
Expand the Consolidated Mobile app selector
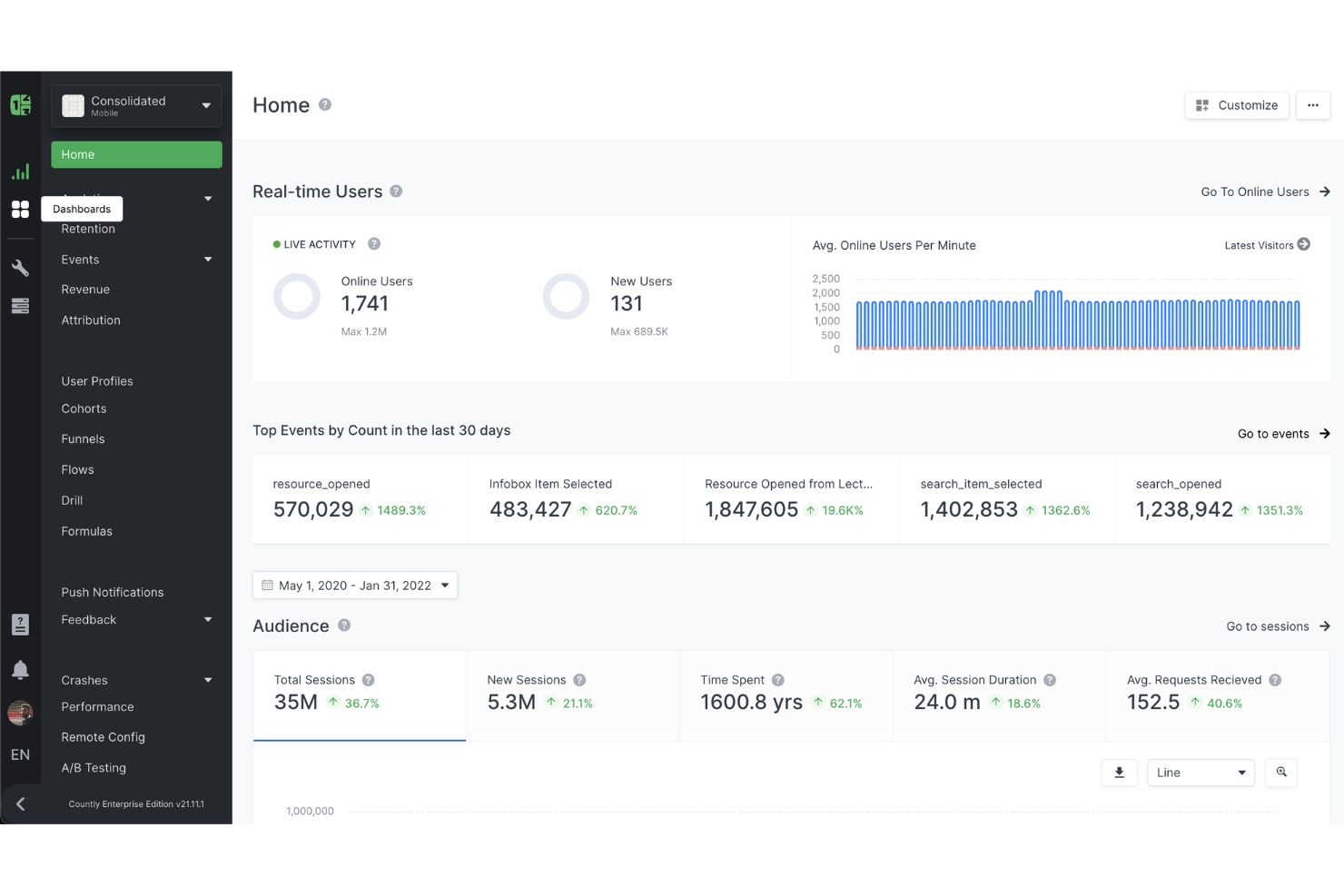tap(136, 105)
